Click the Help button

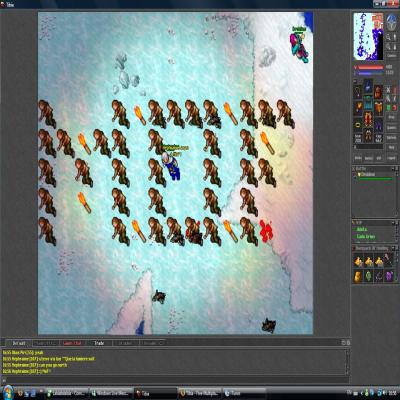pyautogui.click(x=392, y=147)
